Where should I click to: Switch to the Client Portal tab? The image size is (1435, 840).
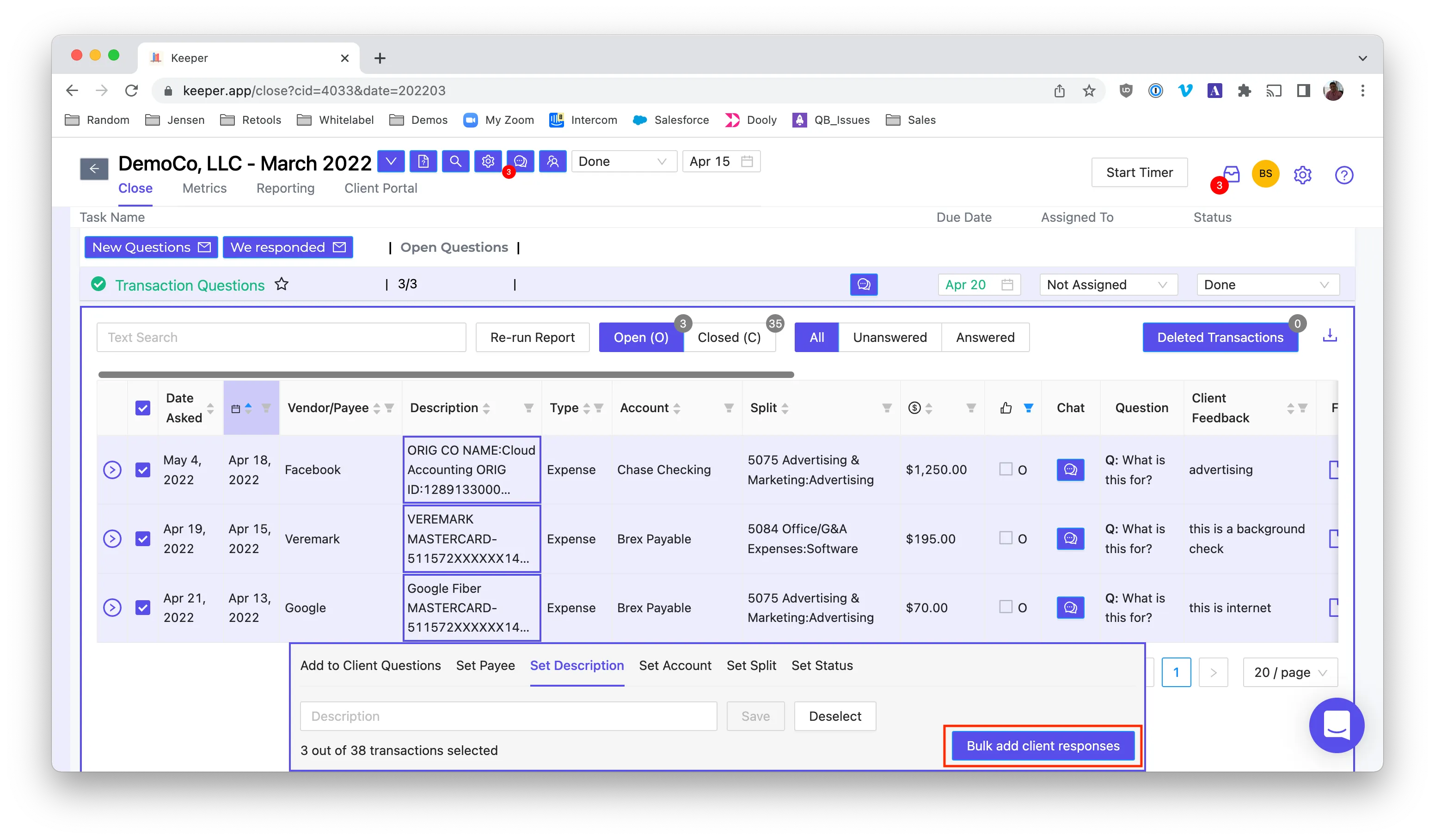tap(380, 189)
